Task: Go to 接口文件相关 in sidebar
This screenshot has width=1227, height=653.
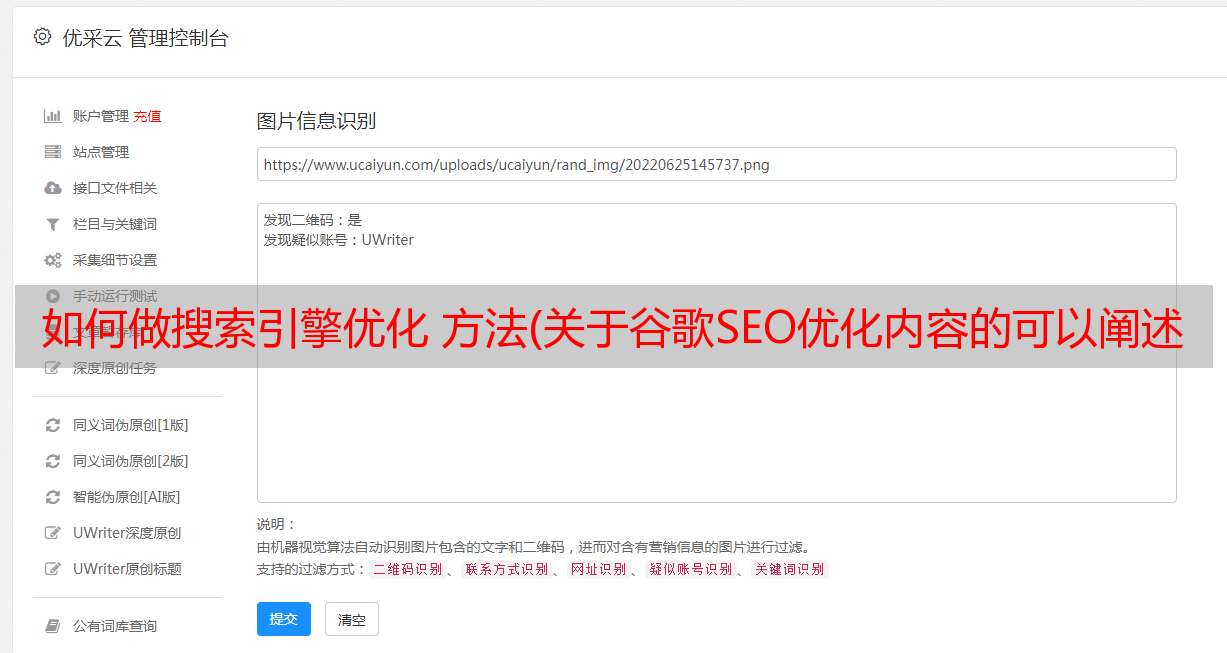Action: pos(115,188)
